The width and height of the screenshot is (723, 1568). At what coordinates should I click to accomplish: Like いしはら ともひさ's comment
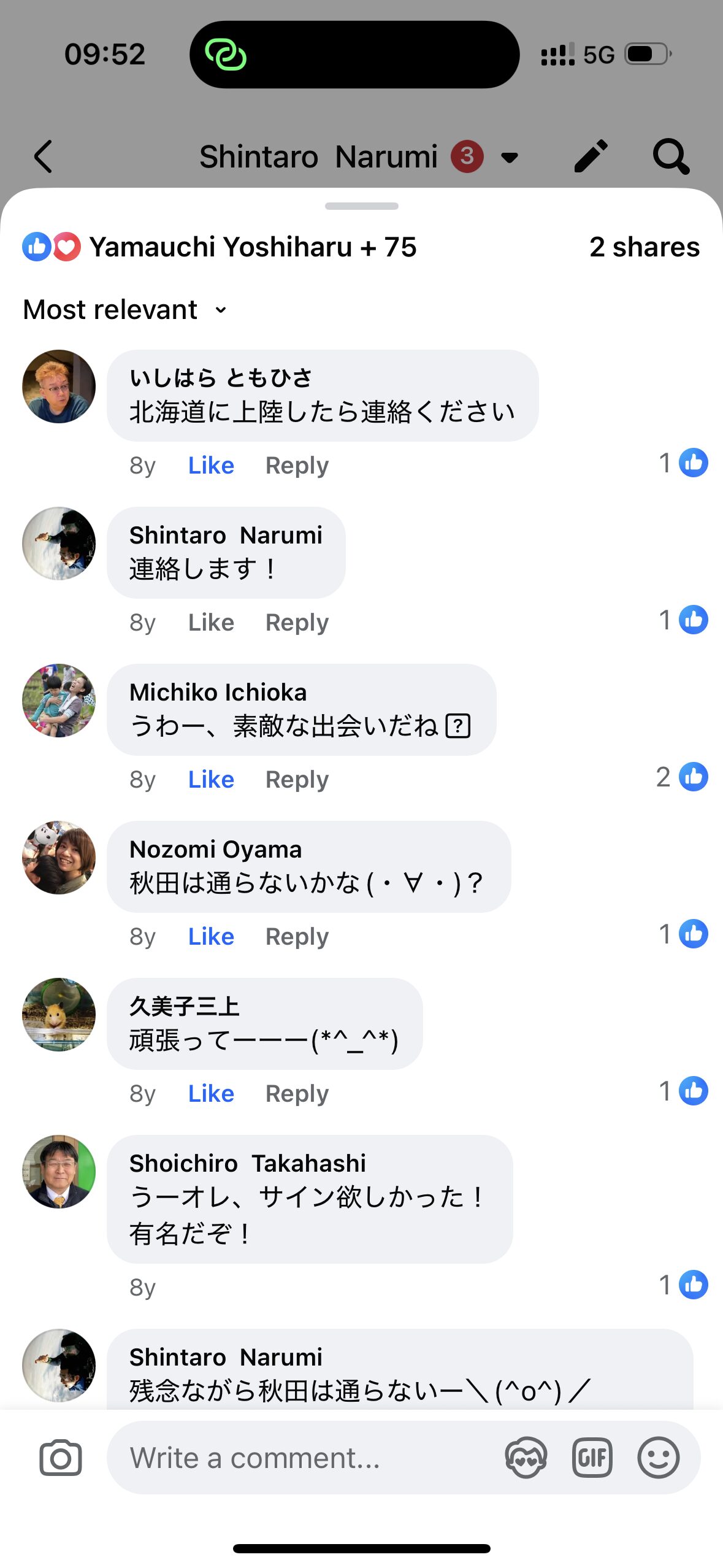pyautogui.click(x=211, y=466)
